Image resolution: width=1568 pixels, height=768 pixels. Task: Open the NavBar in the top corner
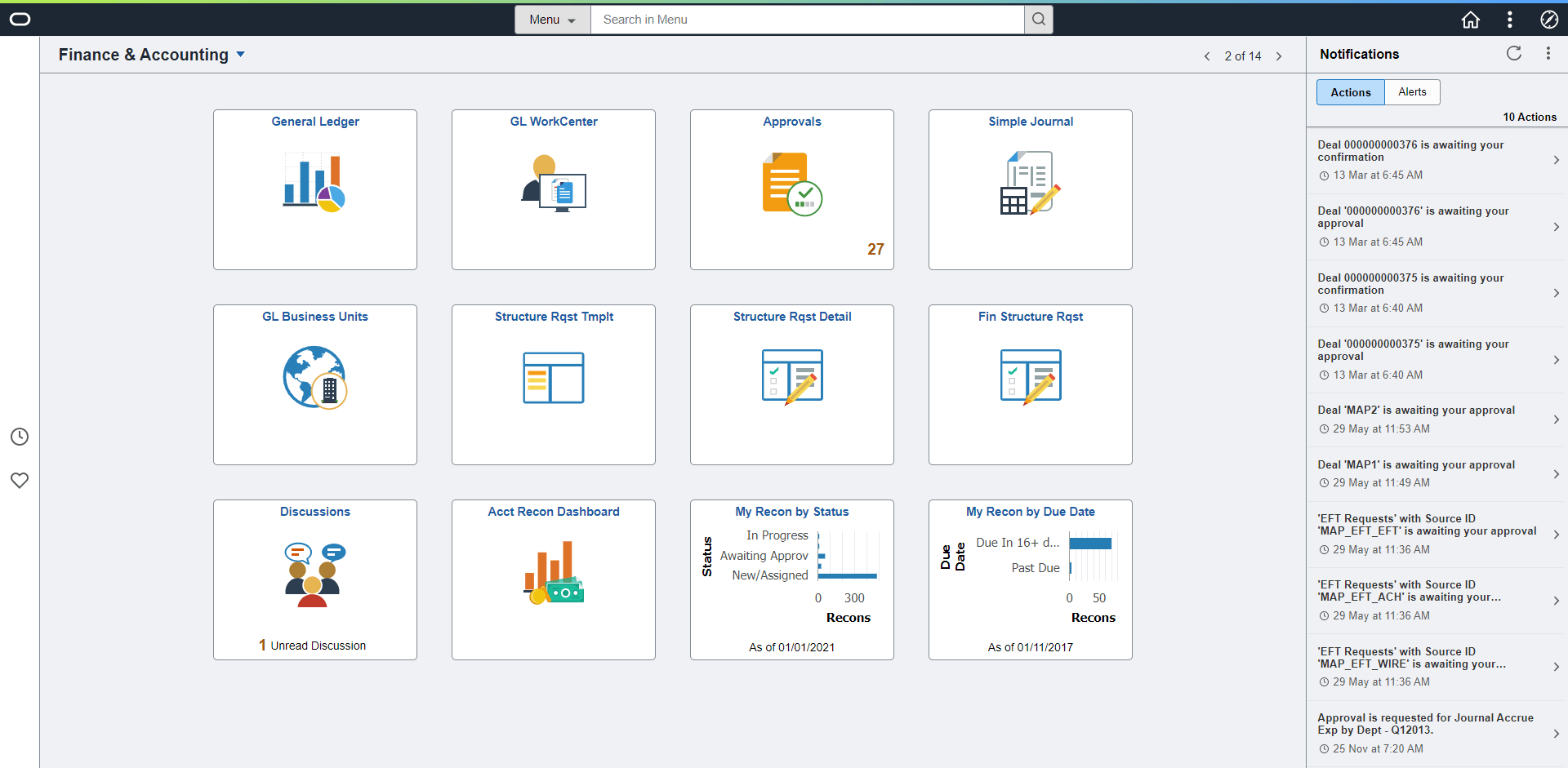pyautogui.click(x=1549, y=19)
